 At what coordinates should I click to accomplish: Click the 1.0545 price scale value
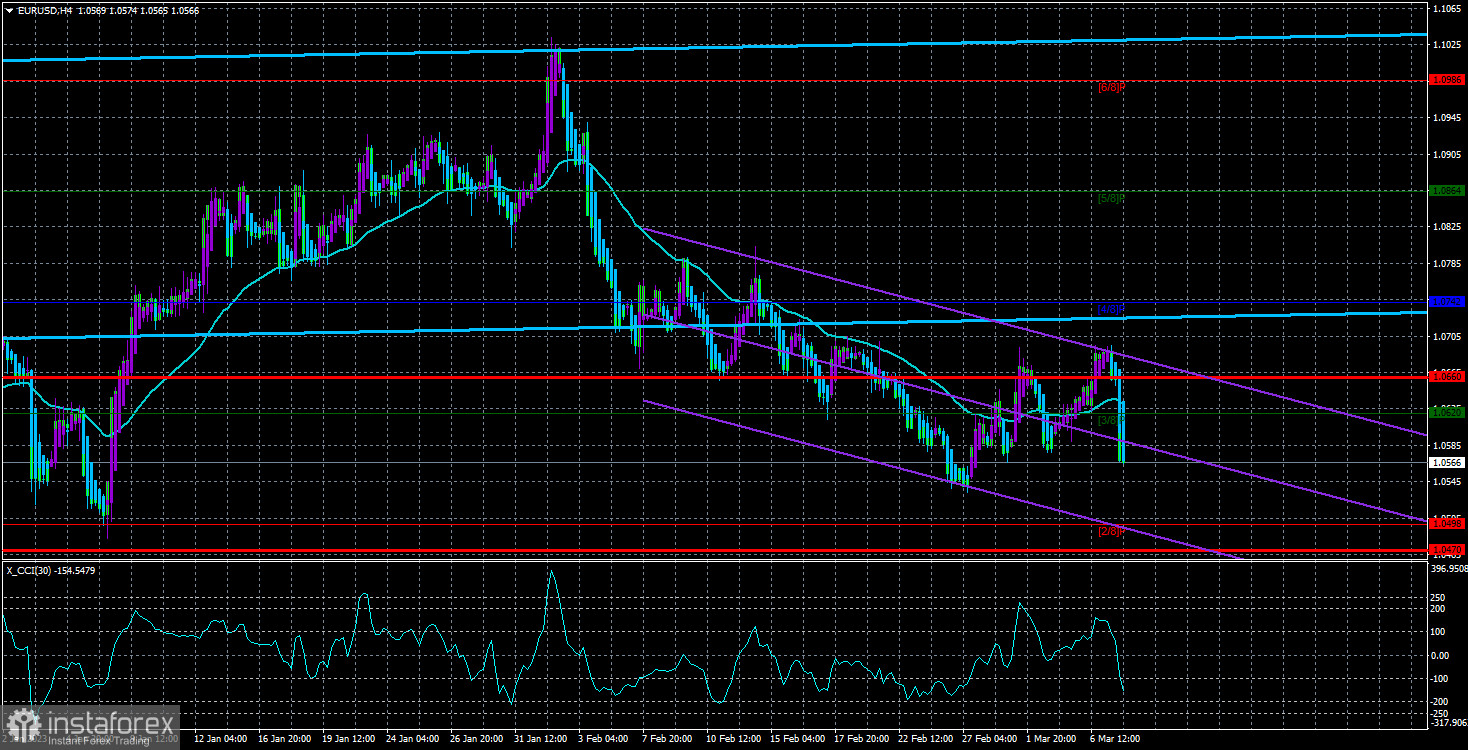coord(1447,482)
